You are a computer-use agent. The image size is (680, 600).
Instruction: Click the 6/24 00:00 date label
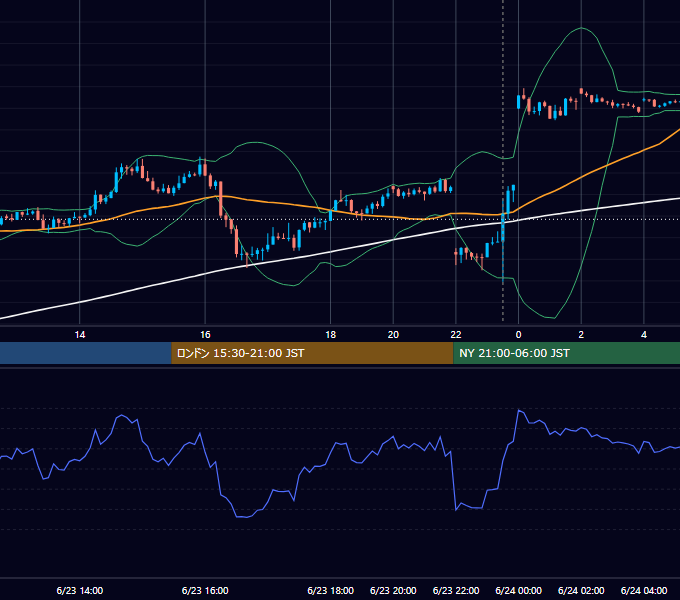click(x=518, y=590)
